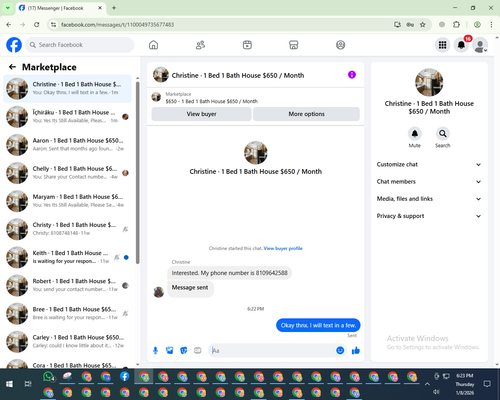The height and width of the screenshot is (400, 500).
Task: Go back with the Marketplace arrow
Action: point(12,67)
